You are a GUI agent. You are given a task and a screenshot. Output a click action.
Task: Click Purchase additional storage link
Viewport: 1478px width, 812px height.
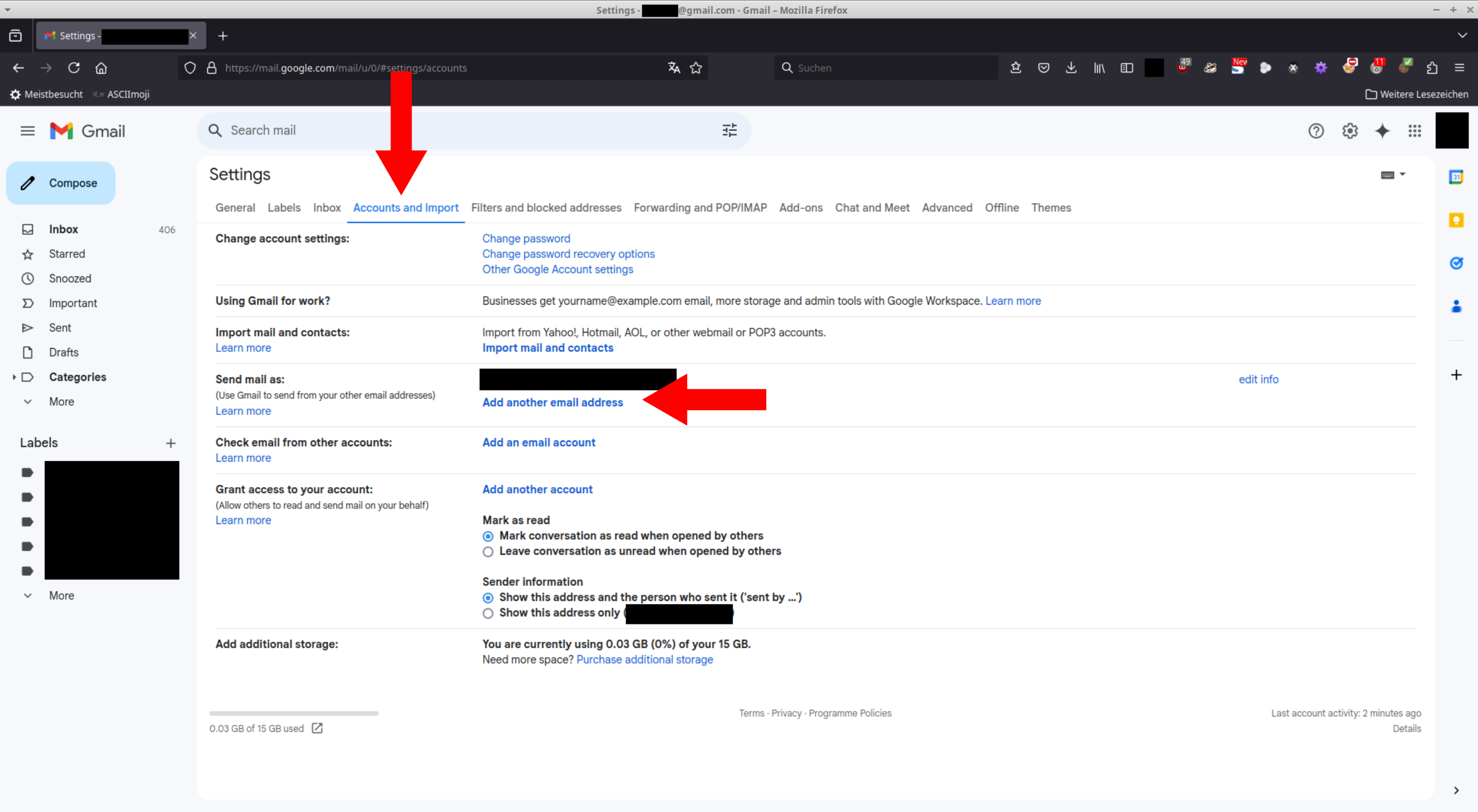[645, 659]
